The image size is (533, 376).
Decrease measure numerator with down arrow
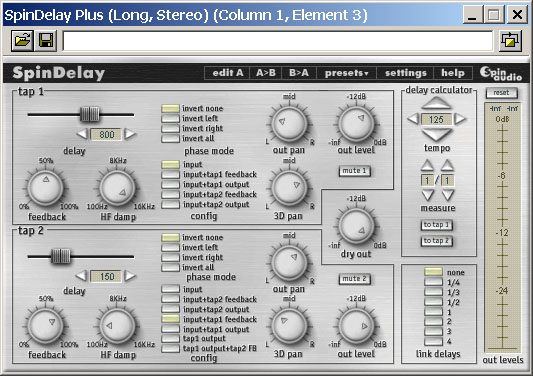pyautogui.click(x=427, y=195)
